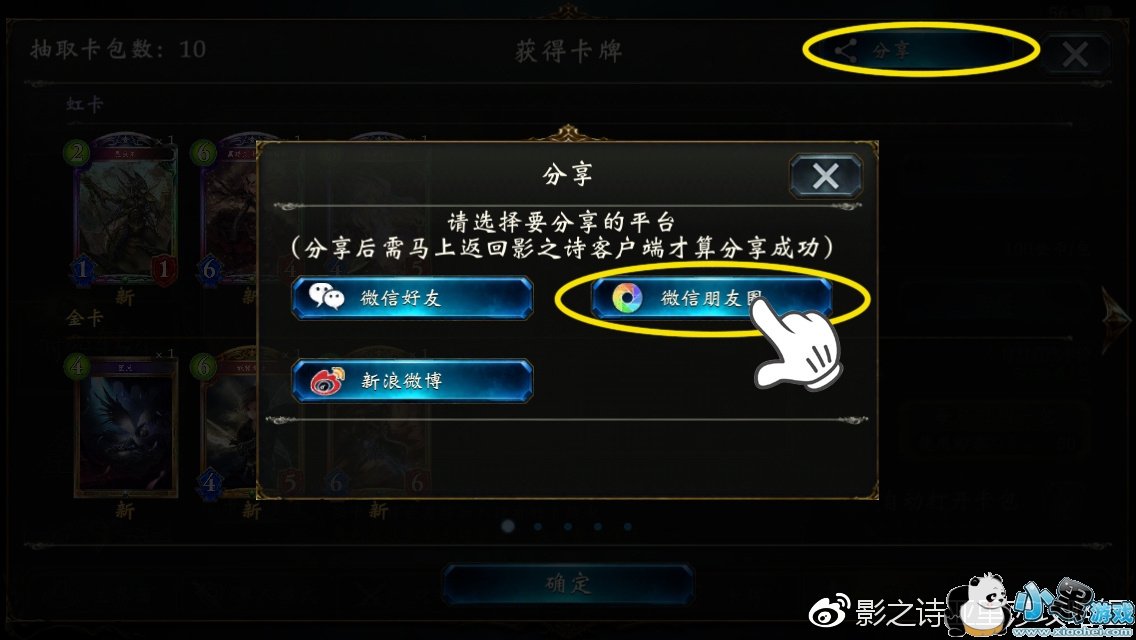Jump to second page indicator dot
The width and height of the screenshot is (1136, 640).
pyautogui.click(x=538, y=526)
